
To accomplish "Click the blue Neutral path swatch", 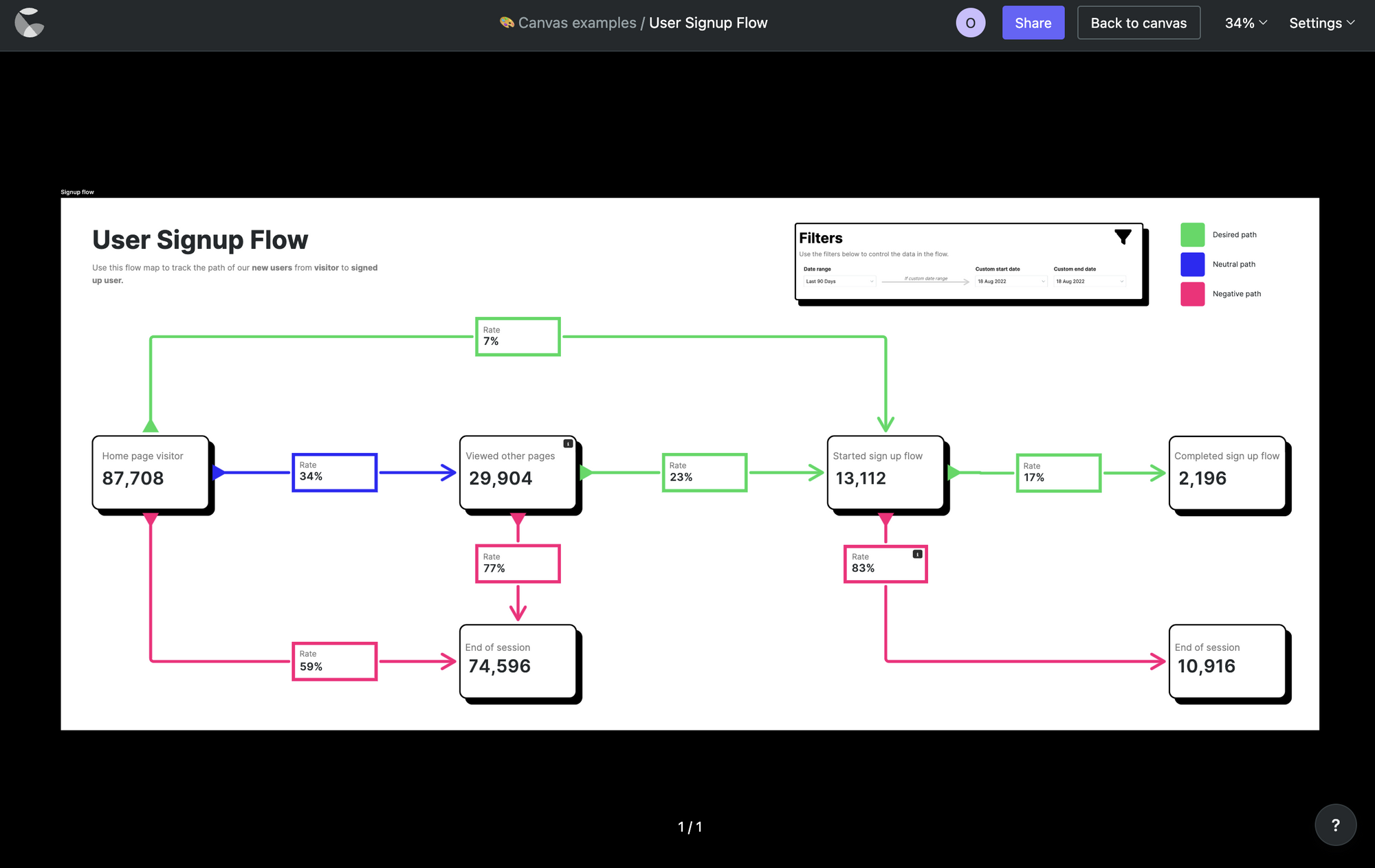I will tap(1192, 264).
